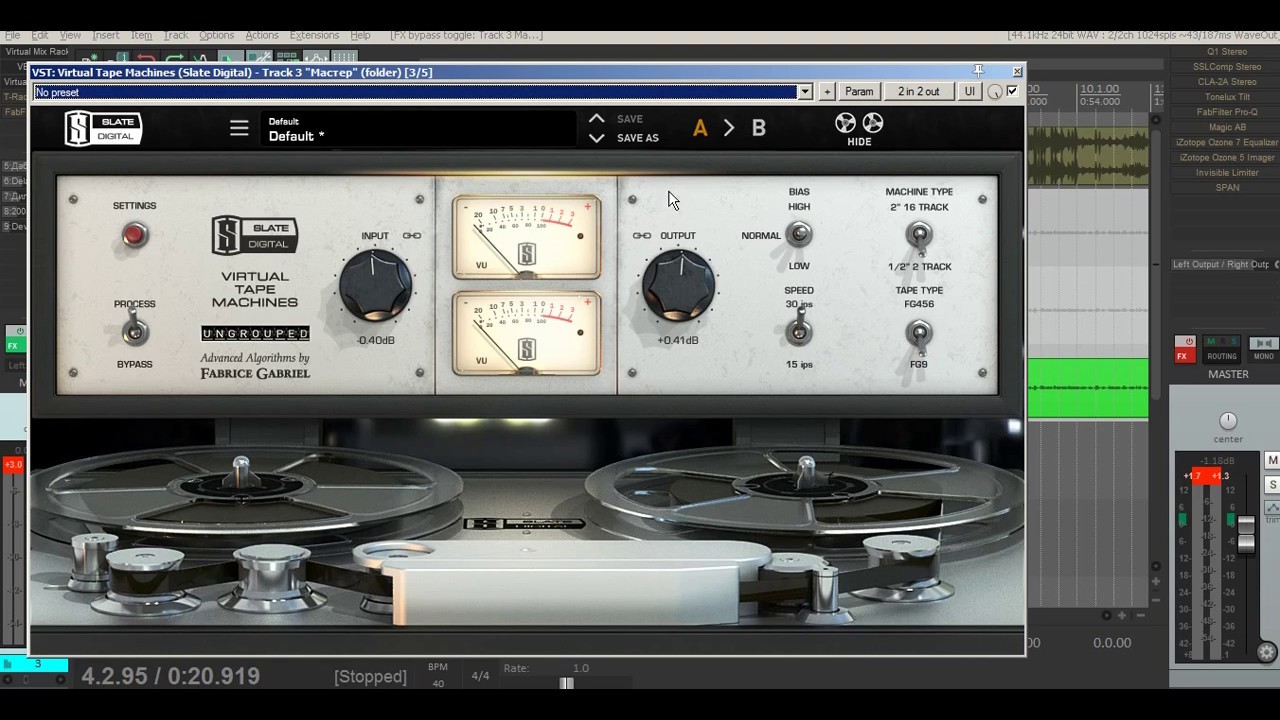
Task: Open the preset dropdown arrow
Action: point(804,92)
